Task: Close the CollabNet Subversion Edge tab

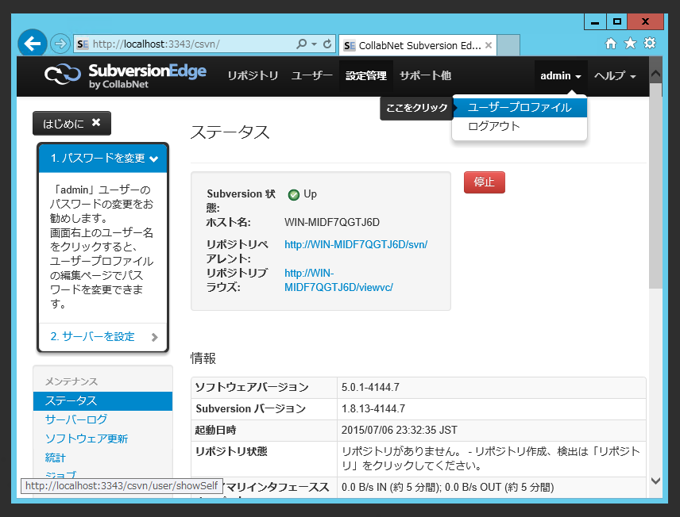Action: [x=488, y=45]
